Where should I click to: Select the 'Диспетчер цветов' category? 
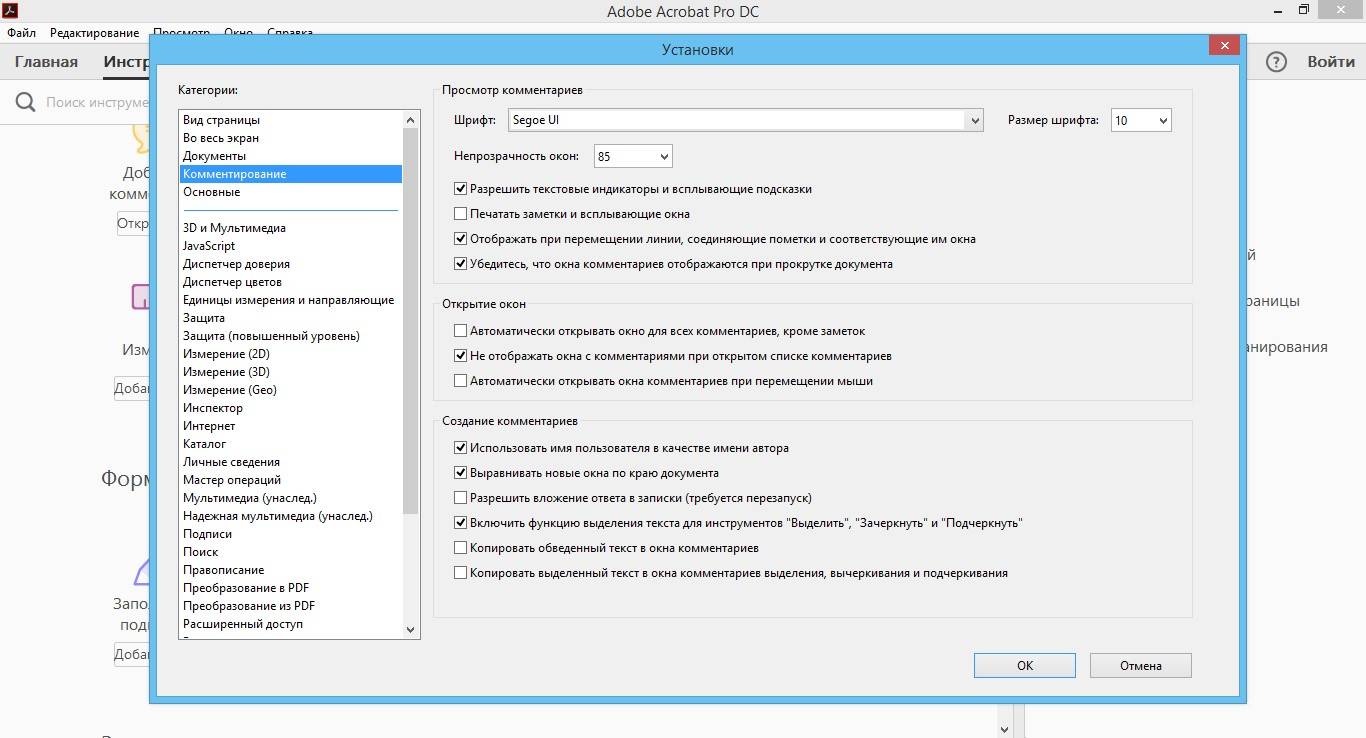[290, 282]
